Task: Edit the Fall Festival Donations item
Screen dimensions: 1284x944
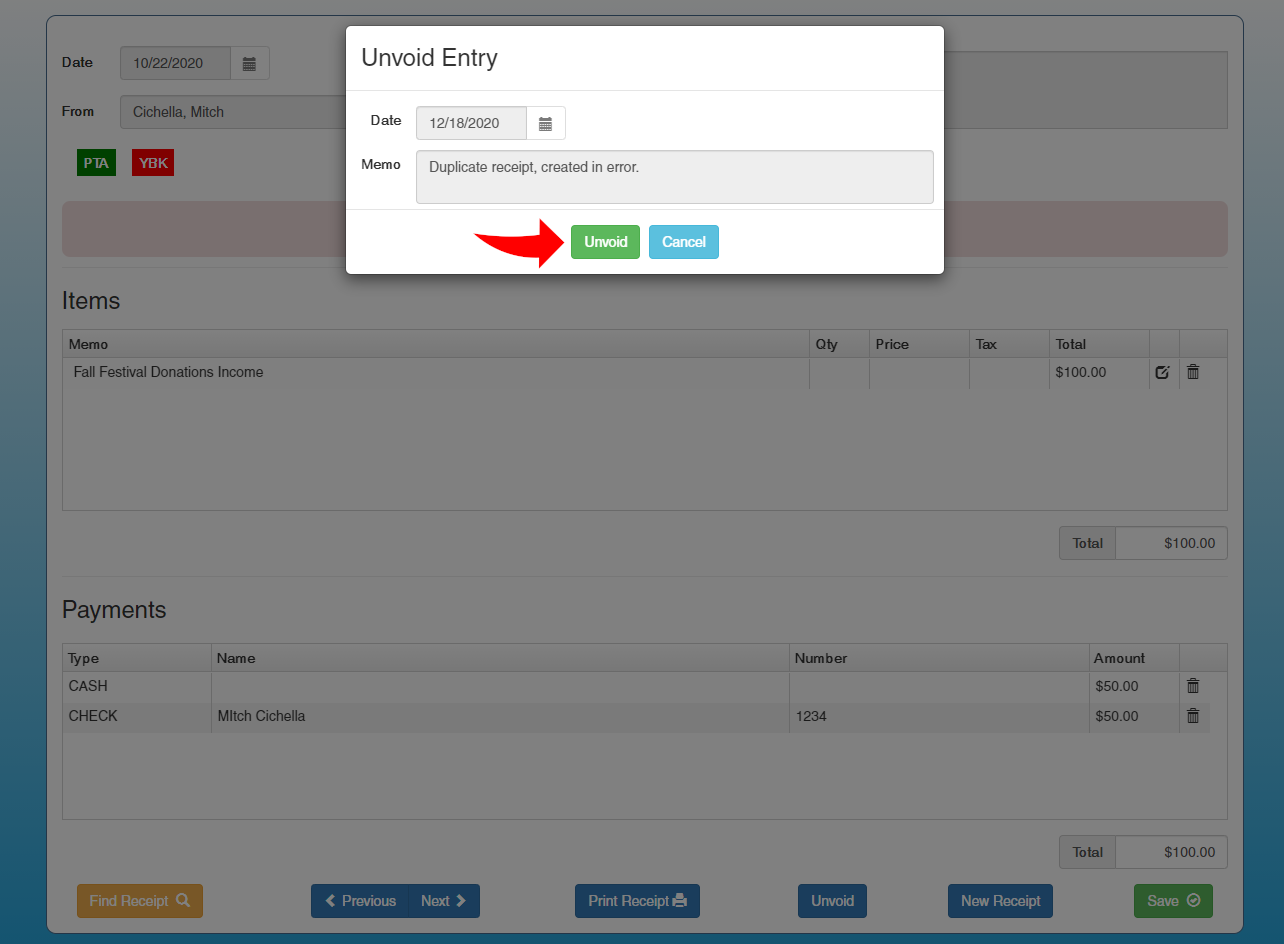Action: pyautogui.click(x=1162, y=372)
